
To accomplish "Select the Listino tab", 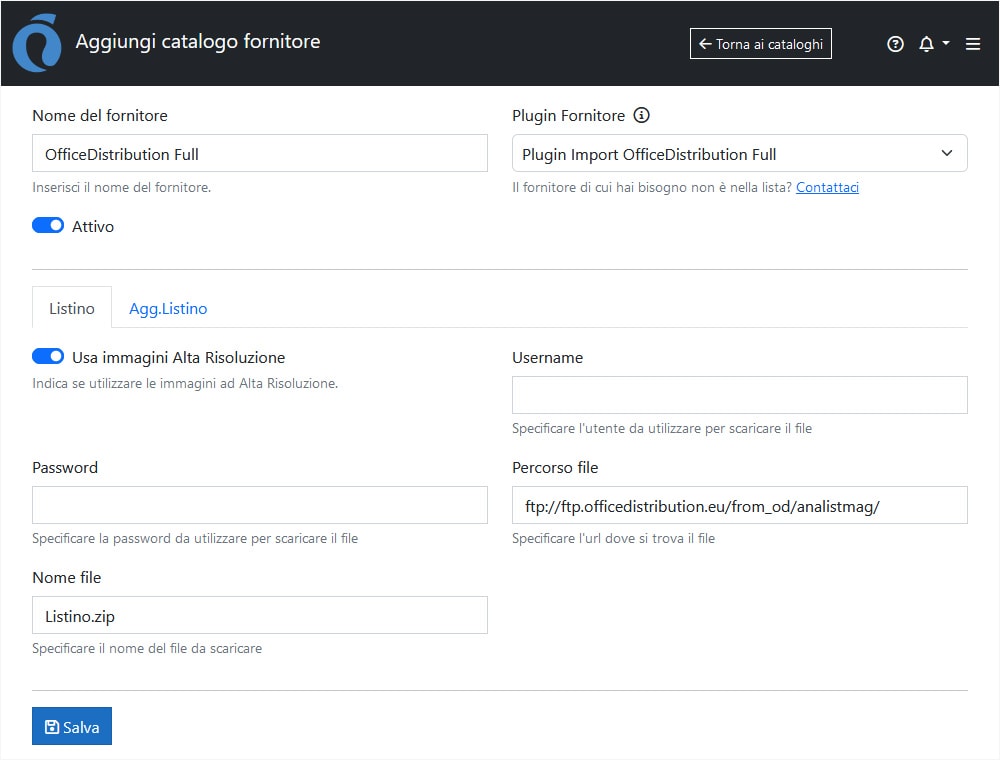I will [72, 308].
